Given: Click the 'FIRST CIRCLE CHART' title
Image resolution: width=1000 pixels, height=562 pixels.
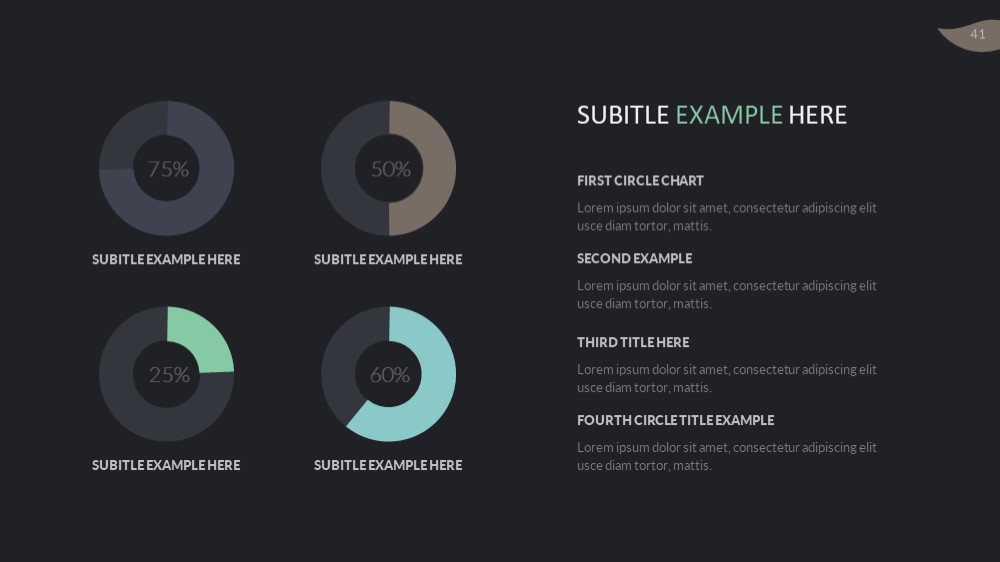Looking at the screenshot, I should point(640,181).
